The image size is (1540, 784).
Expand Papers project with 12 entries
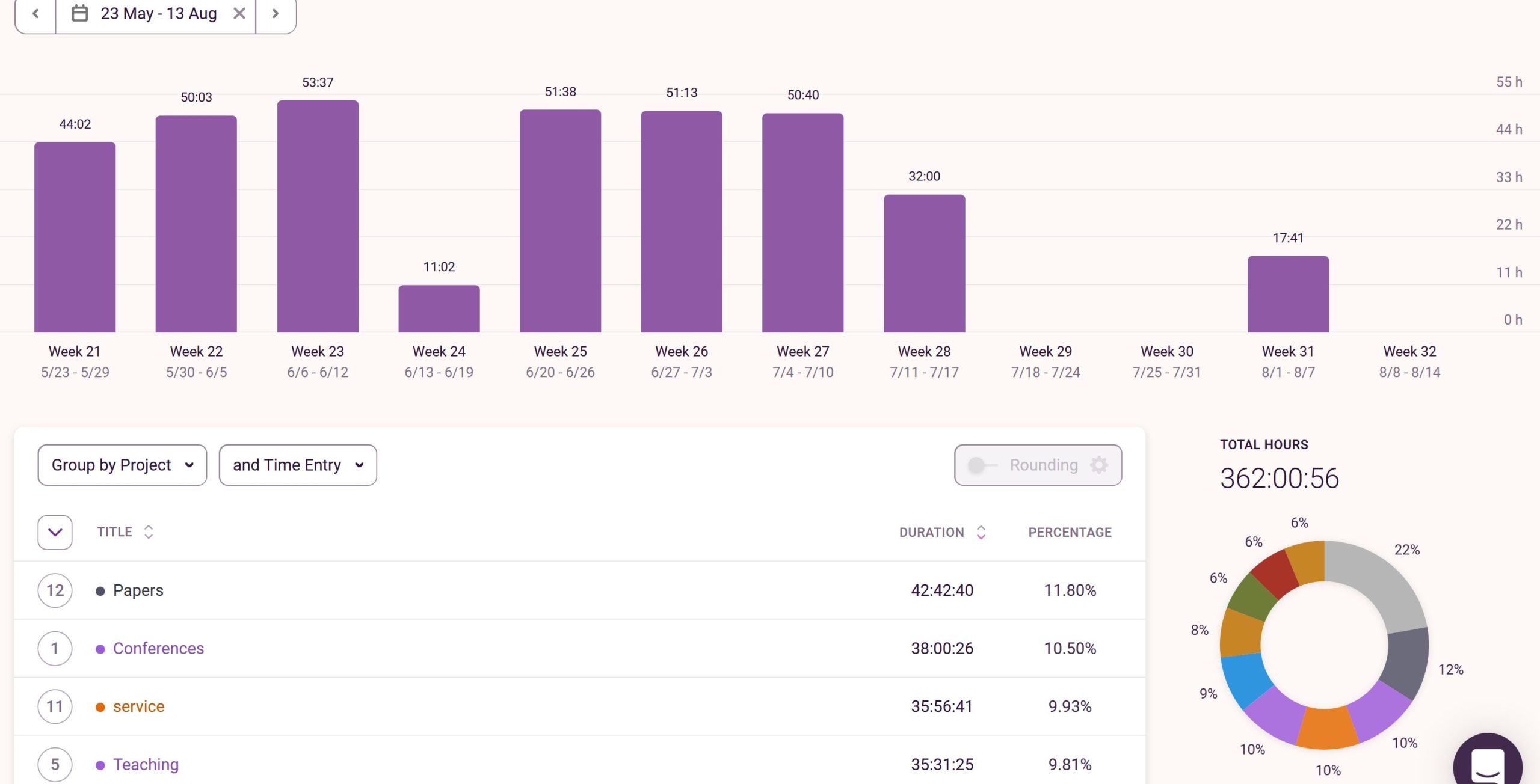click(x=55, y=590)
